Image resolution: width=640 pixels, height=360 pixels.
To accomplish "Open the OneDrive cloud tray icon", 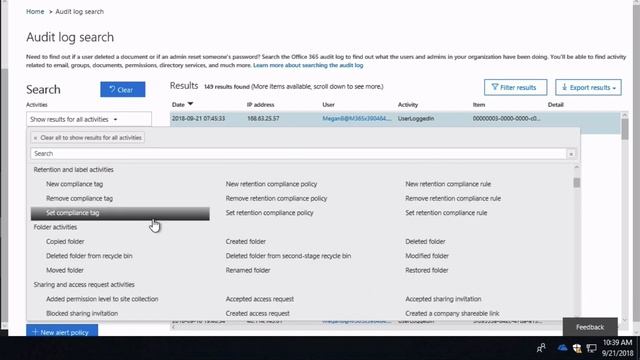I will [562, 348].
